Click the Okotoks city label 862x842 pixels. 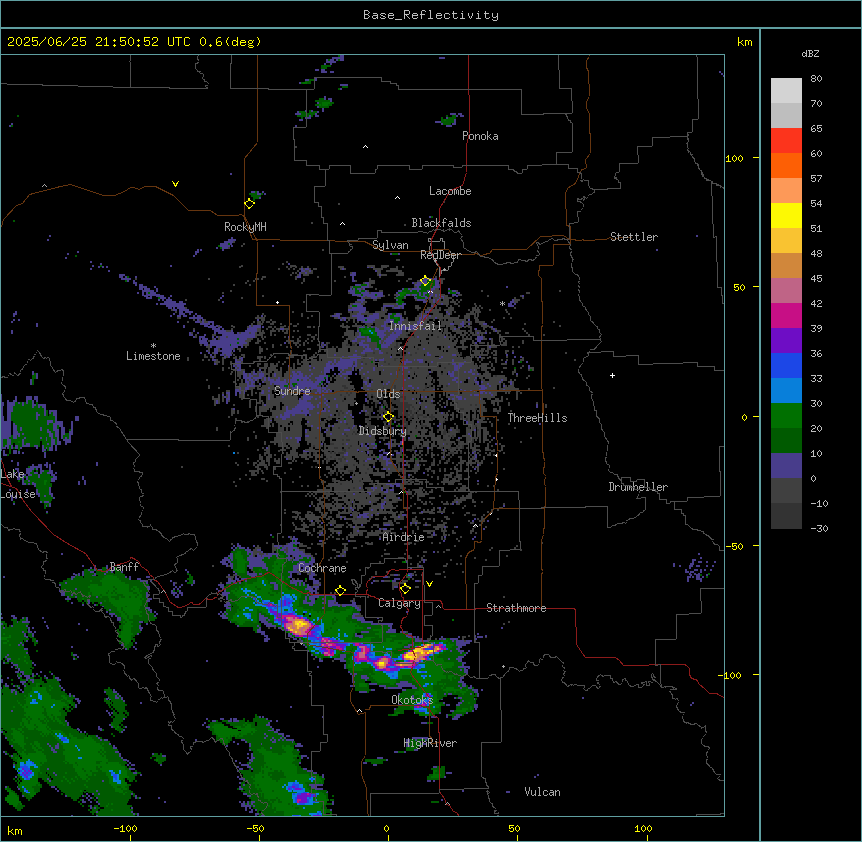(x=412, y=700)
